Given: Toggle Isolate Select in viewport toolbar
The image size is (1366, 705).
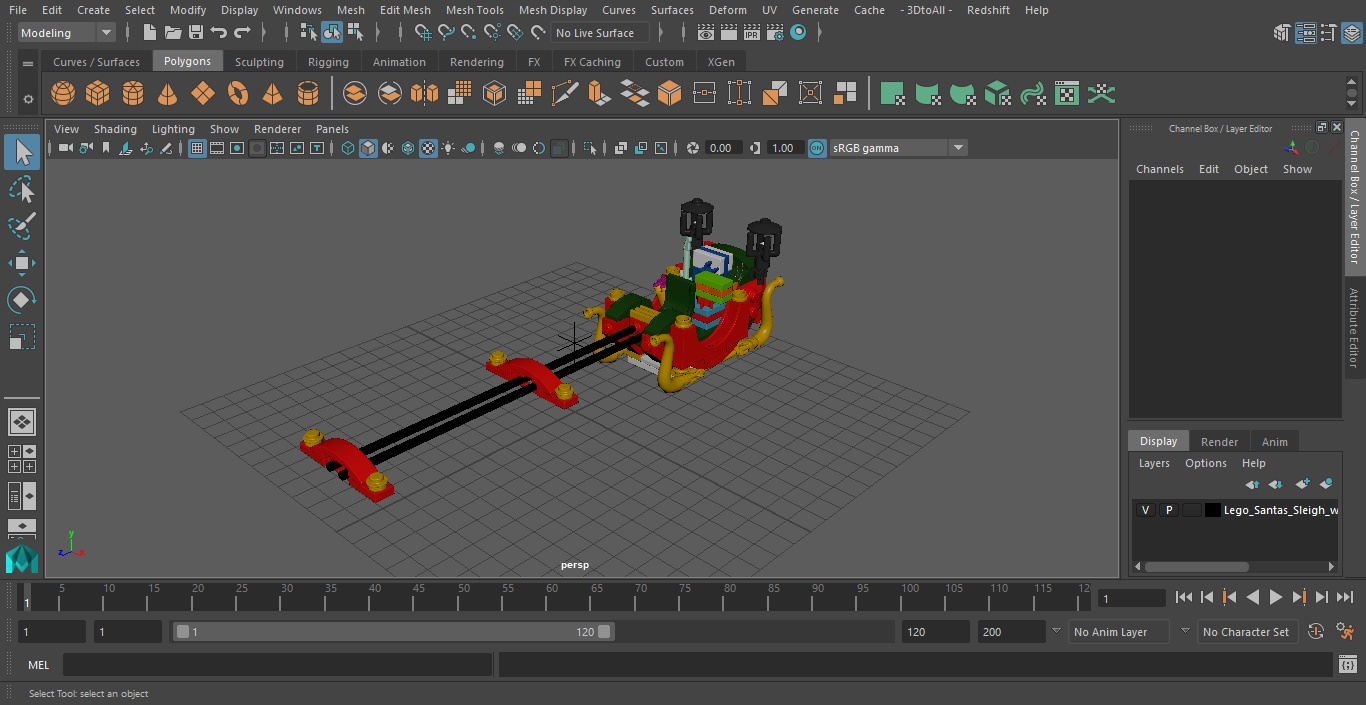Looking at the screenshot, I should coord(590,148).
